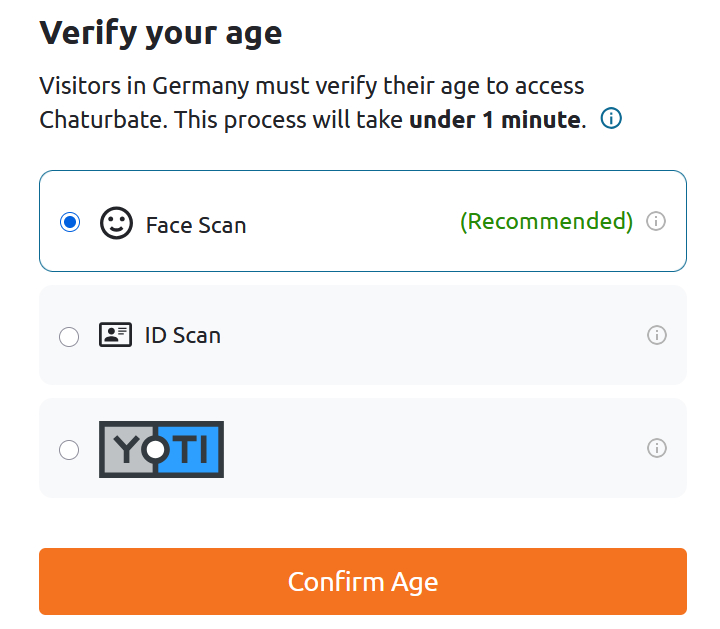Show info for the Yoti option
Viewport: 720px width, 629px height.
[x=656, y=448]
